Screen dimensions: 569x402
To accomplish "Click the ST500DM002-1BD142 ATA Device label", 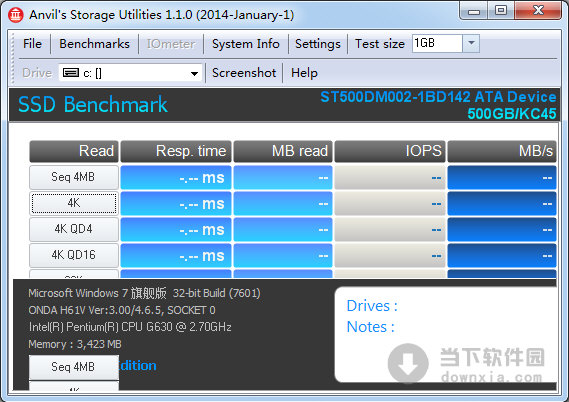I will (438, 97).
